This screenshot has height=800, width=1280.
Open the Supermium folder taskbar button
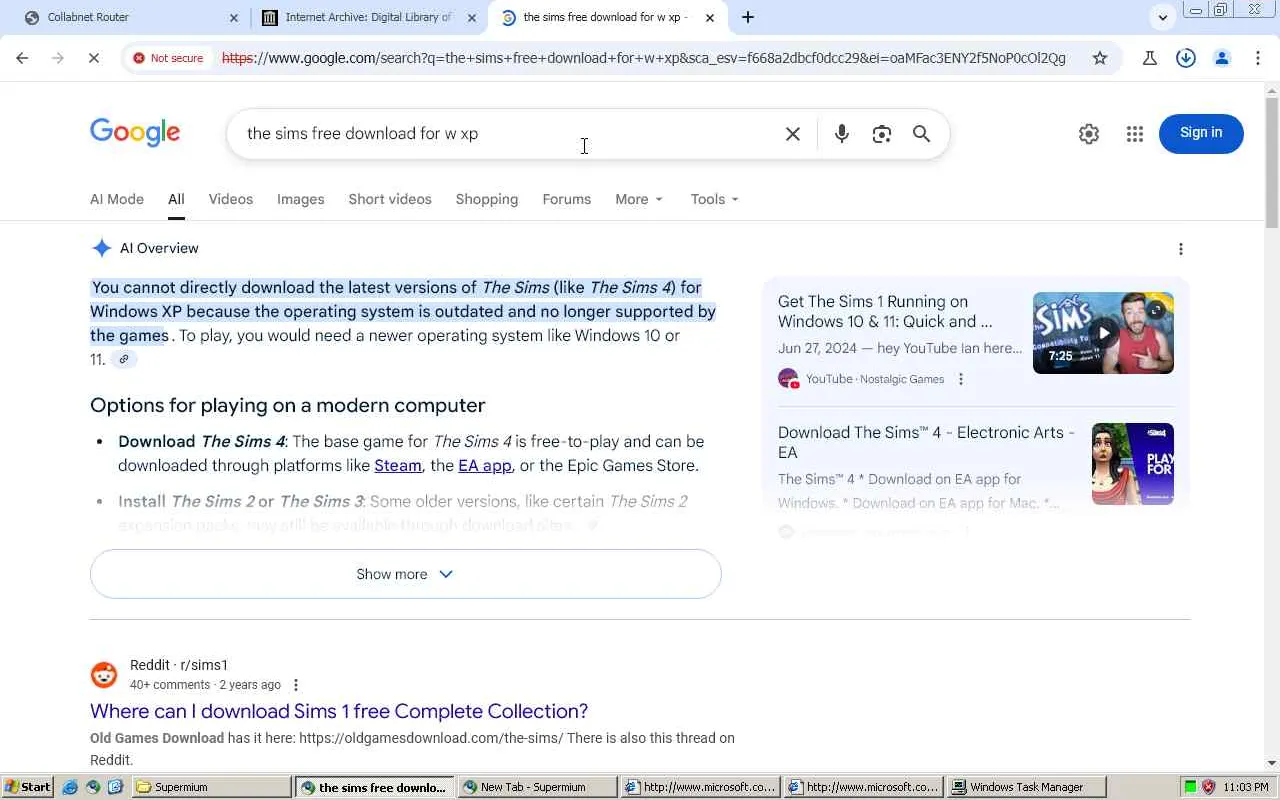coord(212,787)
